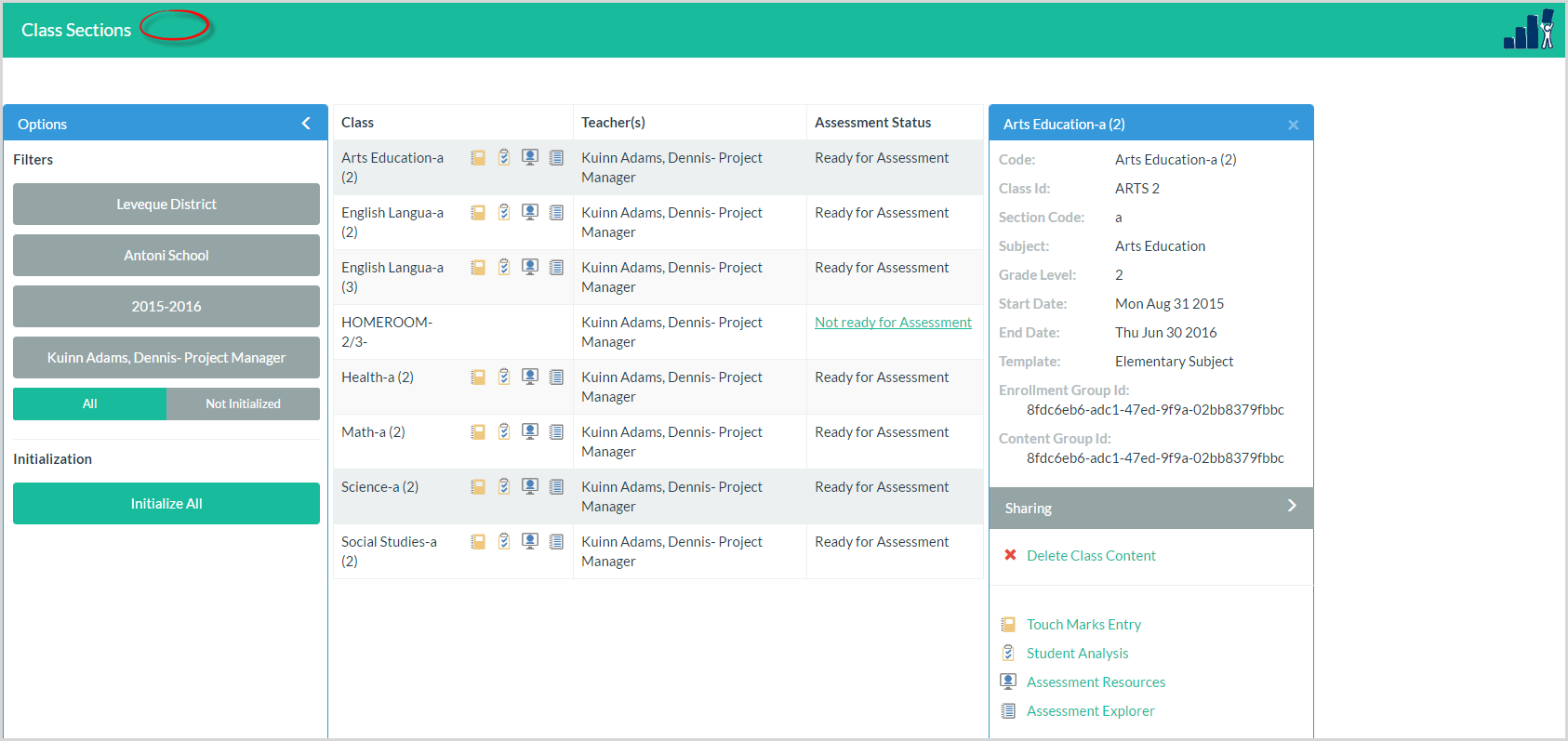The height and width of the screenshot is (741, 1568).
Task: Open the Antoni School filter
Action: 166,256
